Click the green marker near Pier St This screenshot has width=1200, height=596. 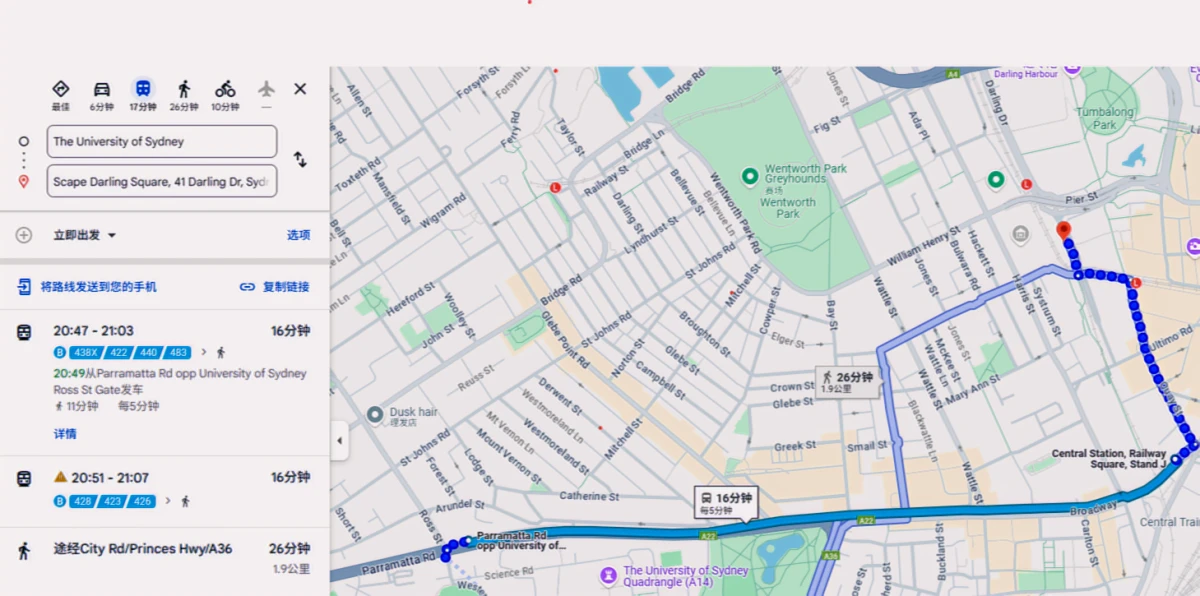[x=996, y=180]
